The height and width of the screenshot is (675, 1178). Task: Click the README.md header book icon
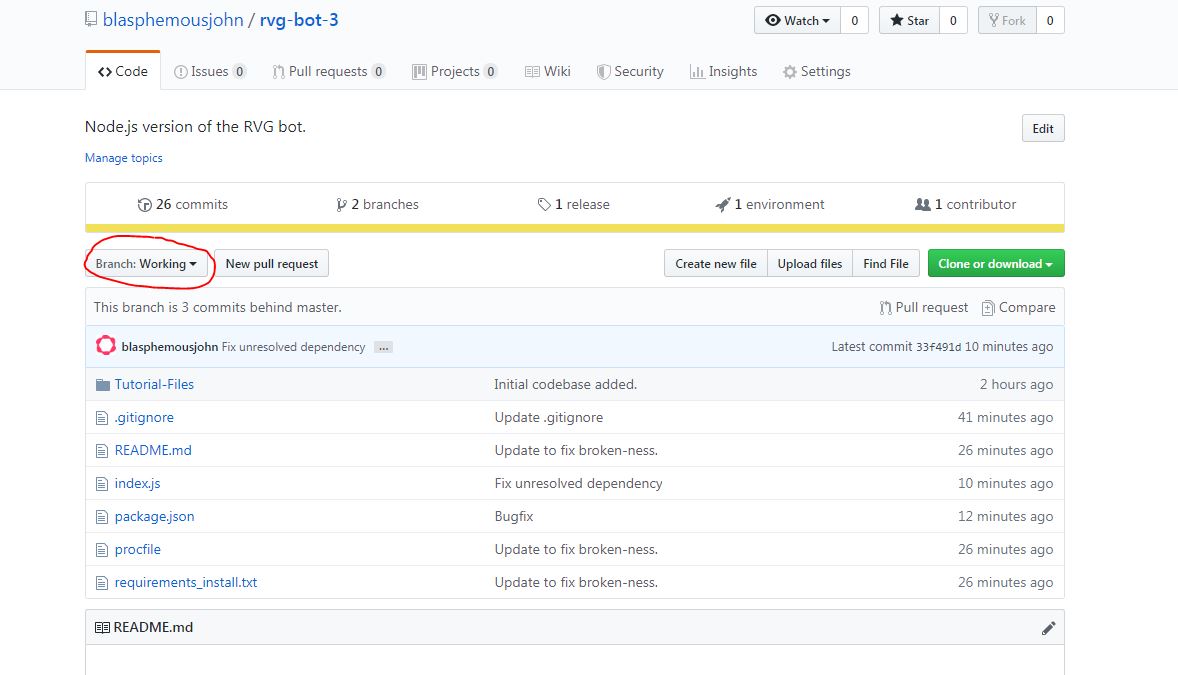102,628
